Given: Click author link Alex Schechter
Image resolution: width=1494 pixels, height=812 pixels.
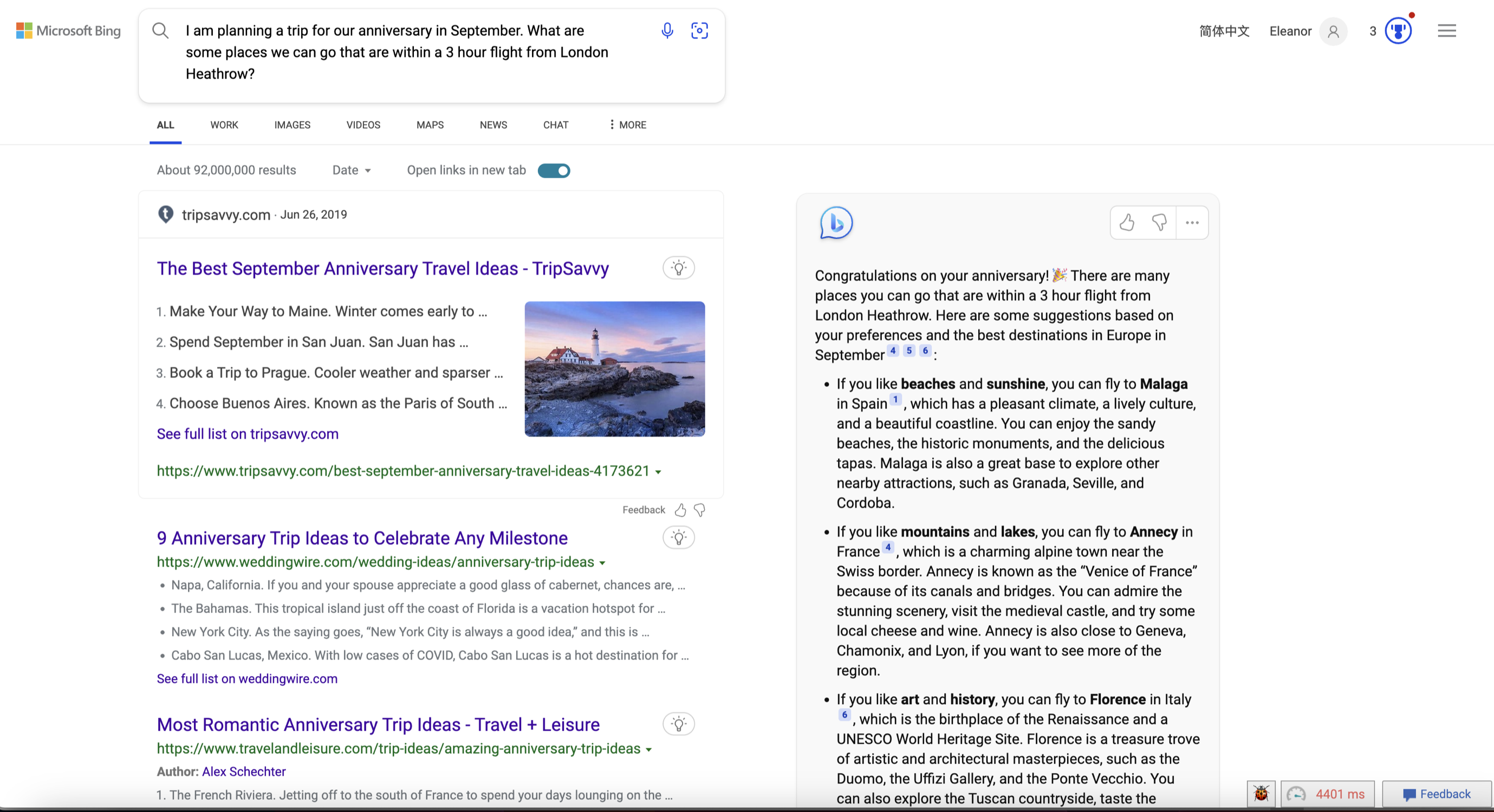Looking at the screenshot, I should tap(244, 771).
